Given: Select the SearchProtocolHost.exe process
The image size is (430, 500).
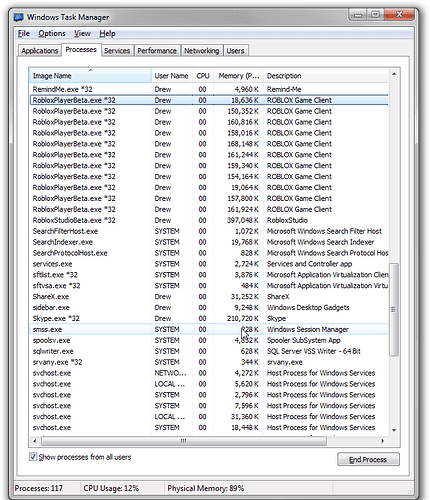Looking at the screenshot, I should 209,253.
